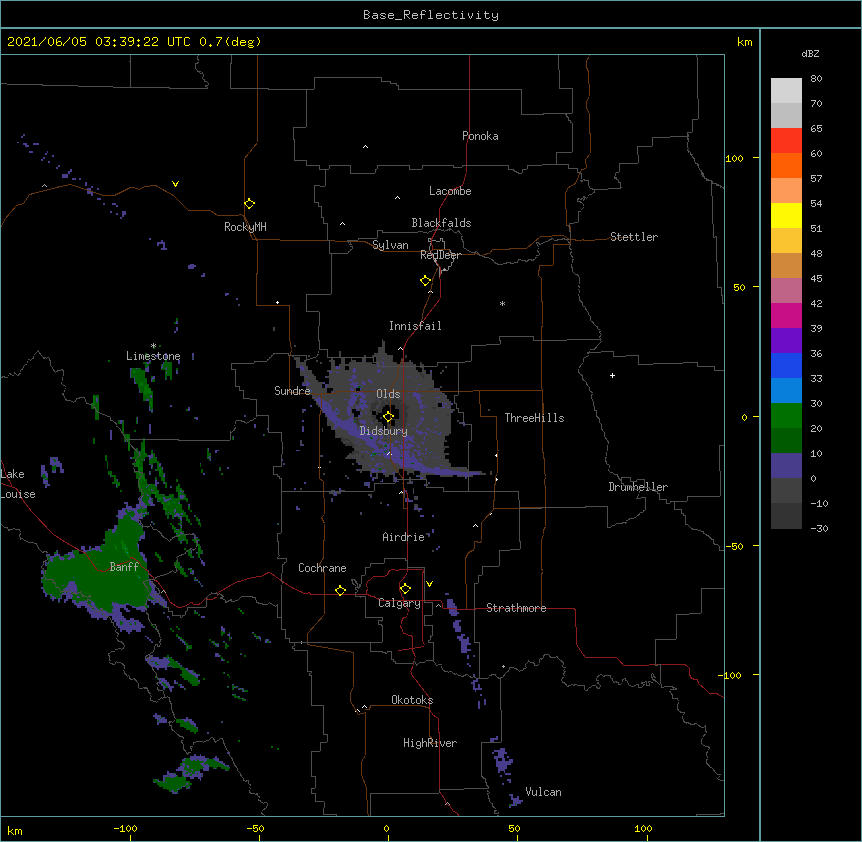The width and height of the screenshot is (862, 842).
Task: Click the Calgary label
Action: point(399,603)
